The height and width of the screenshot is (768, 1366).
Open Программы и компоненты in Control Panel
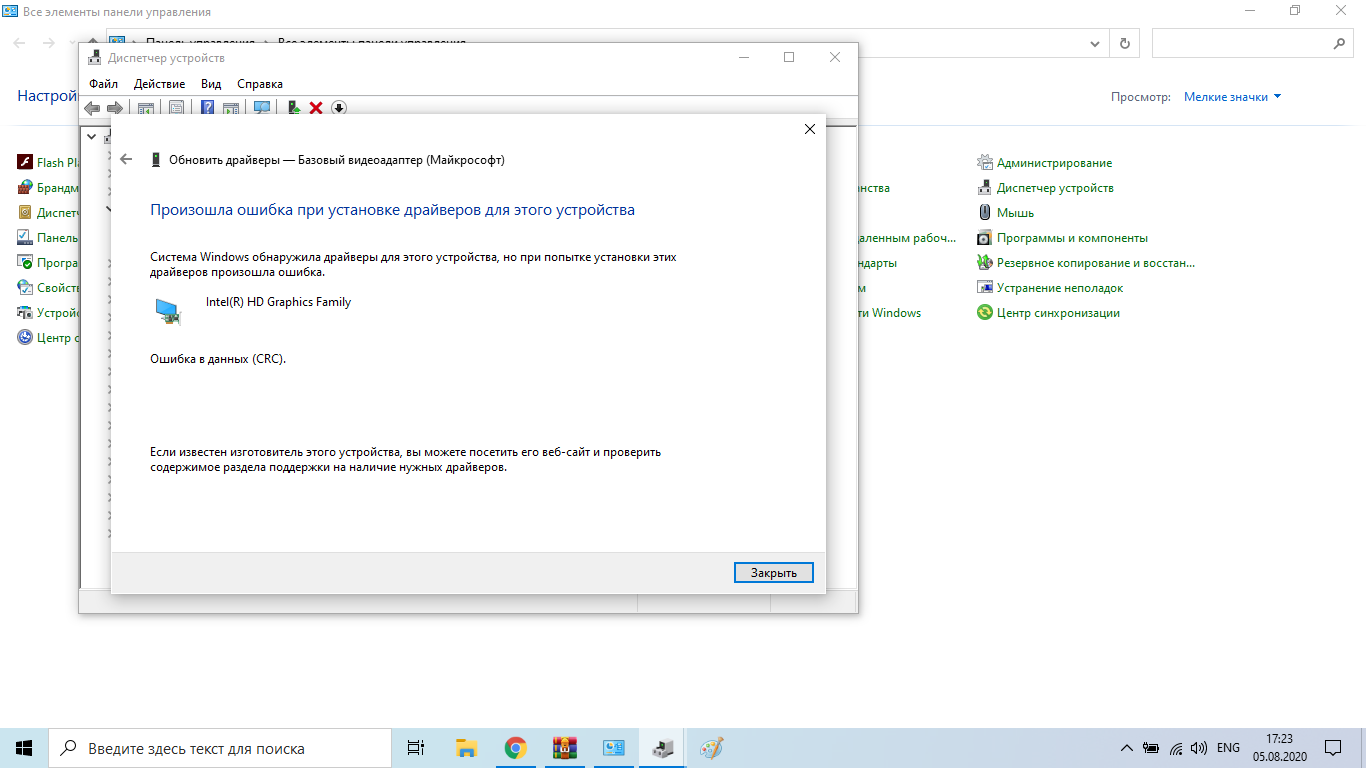[1072, 238]
